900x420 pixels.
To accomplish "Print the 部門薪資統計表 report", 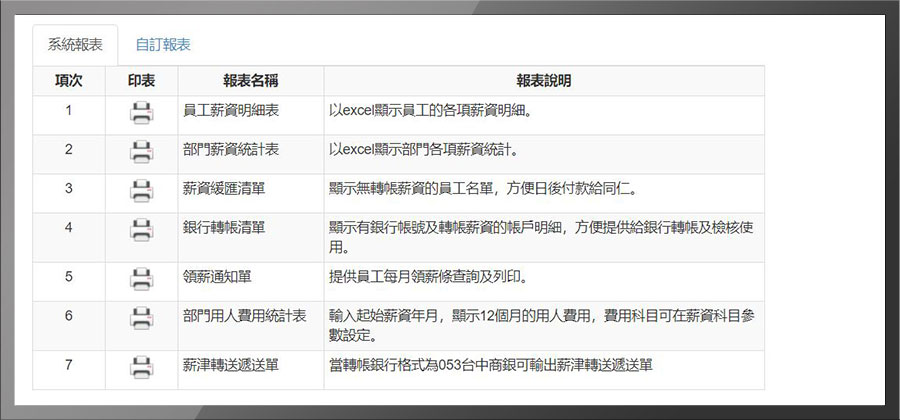I will 142,152.
